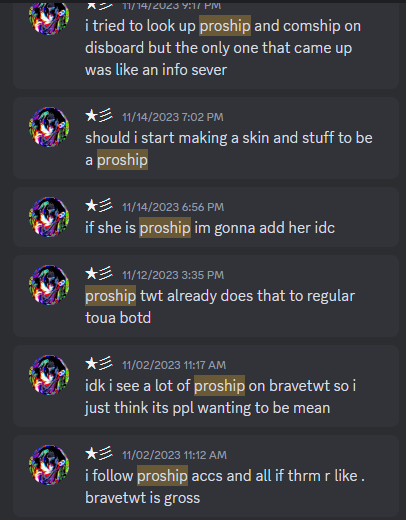Click avatar next to the 6:56 PM message

pyautogui.click(x=49, y=217)
